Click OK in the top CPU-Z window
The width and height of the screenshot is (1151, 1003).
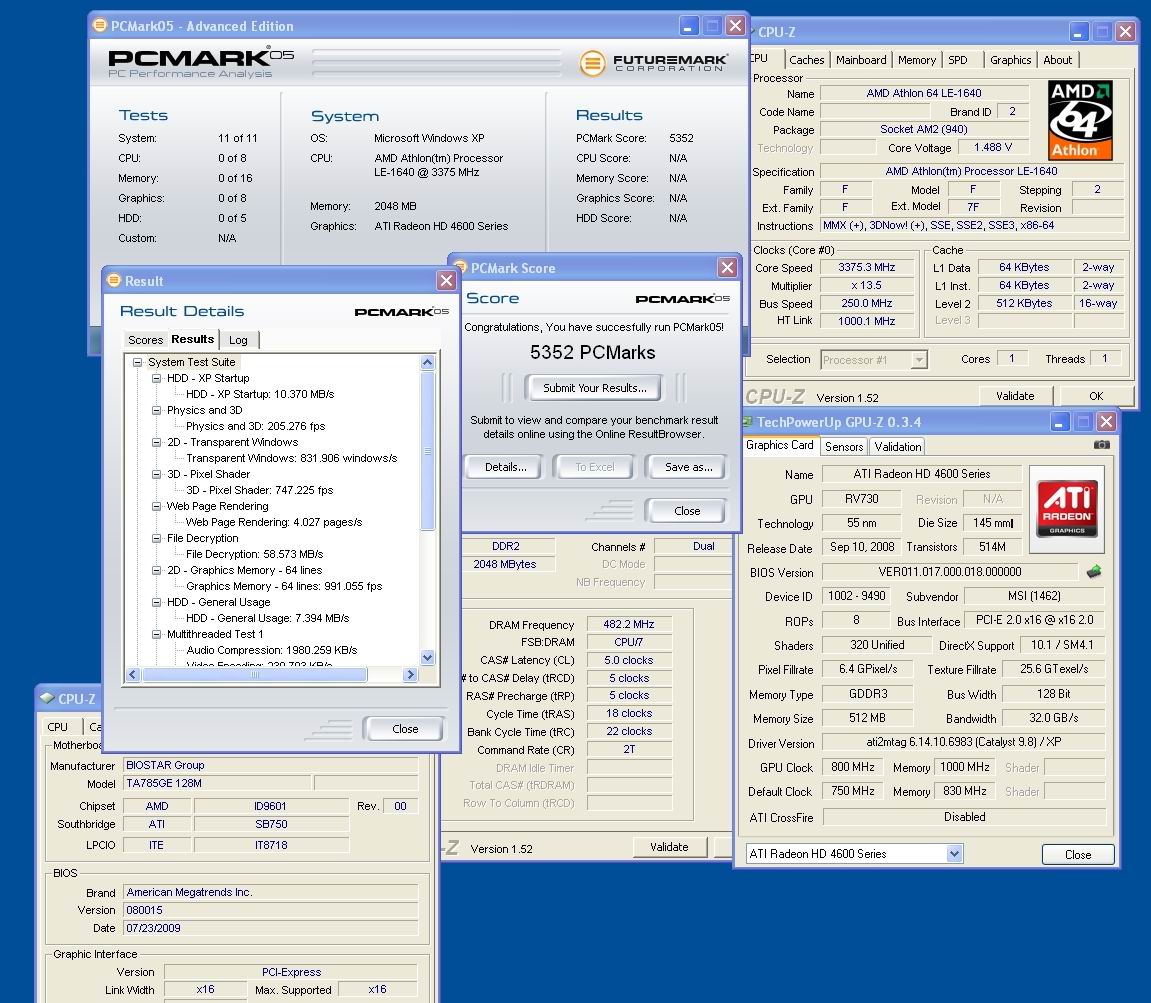point(1096,396)
